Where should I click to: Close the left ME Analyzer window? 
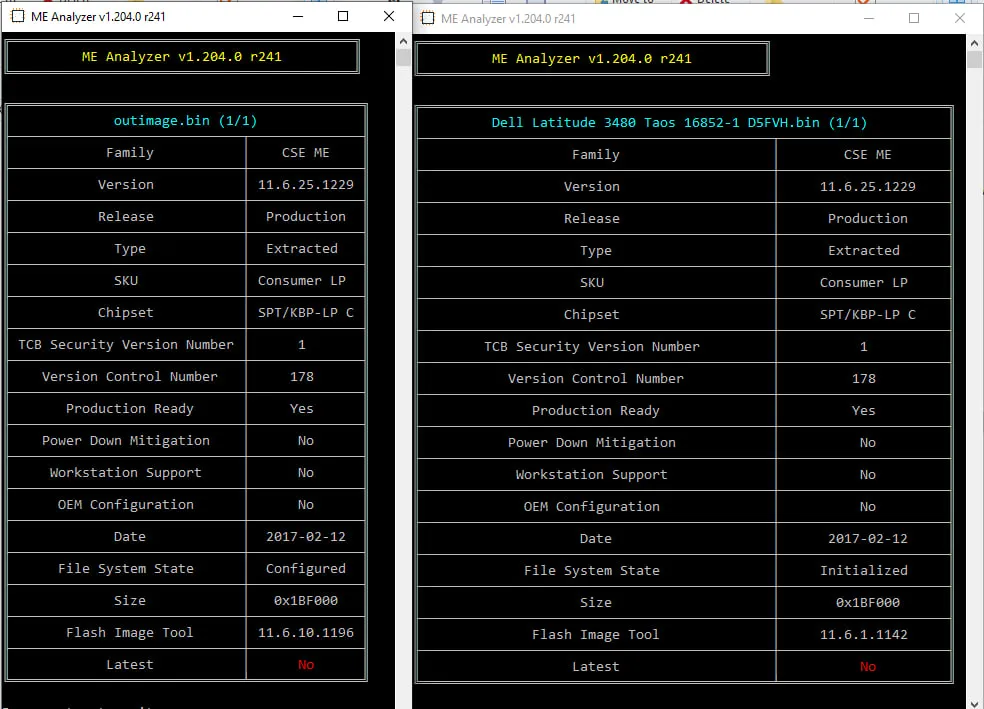389,16
